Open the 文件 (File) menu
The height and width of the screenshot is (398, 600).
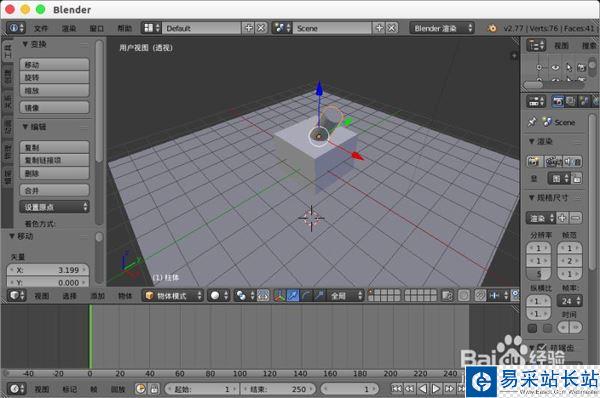click(41, 28)
